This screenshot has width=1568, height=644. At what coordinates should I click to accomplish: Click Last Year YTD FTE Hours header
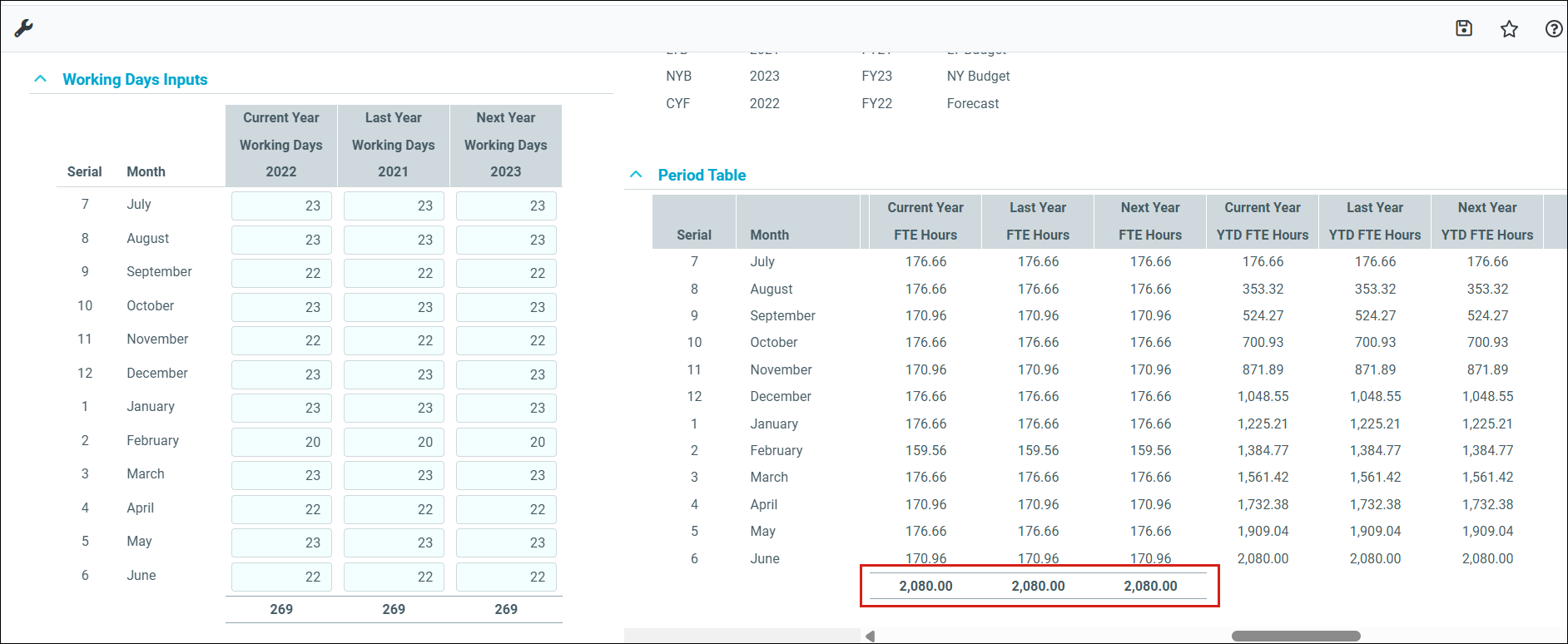(x=1374, y=221)
